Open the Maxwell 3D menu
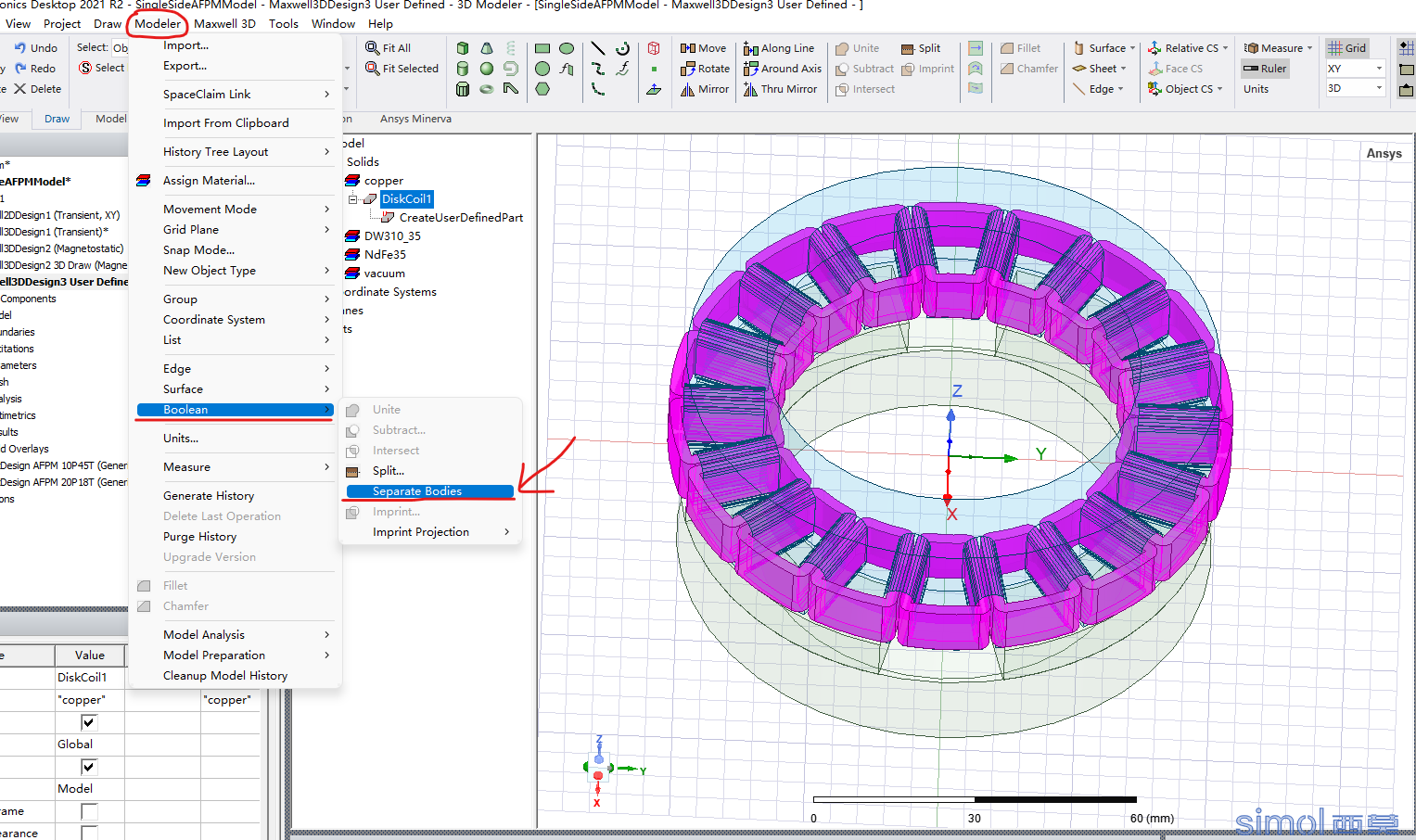The width and height of the screenshot is (1416, 840). [224, 24]
